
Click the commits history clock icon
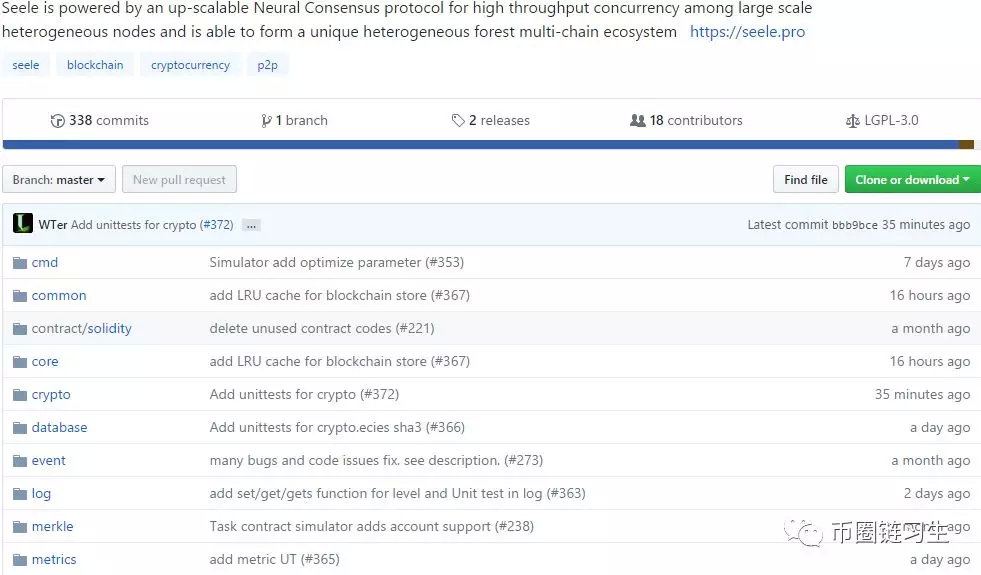pyautogui.click(x=58, y=121)
